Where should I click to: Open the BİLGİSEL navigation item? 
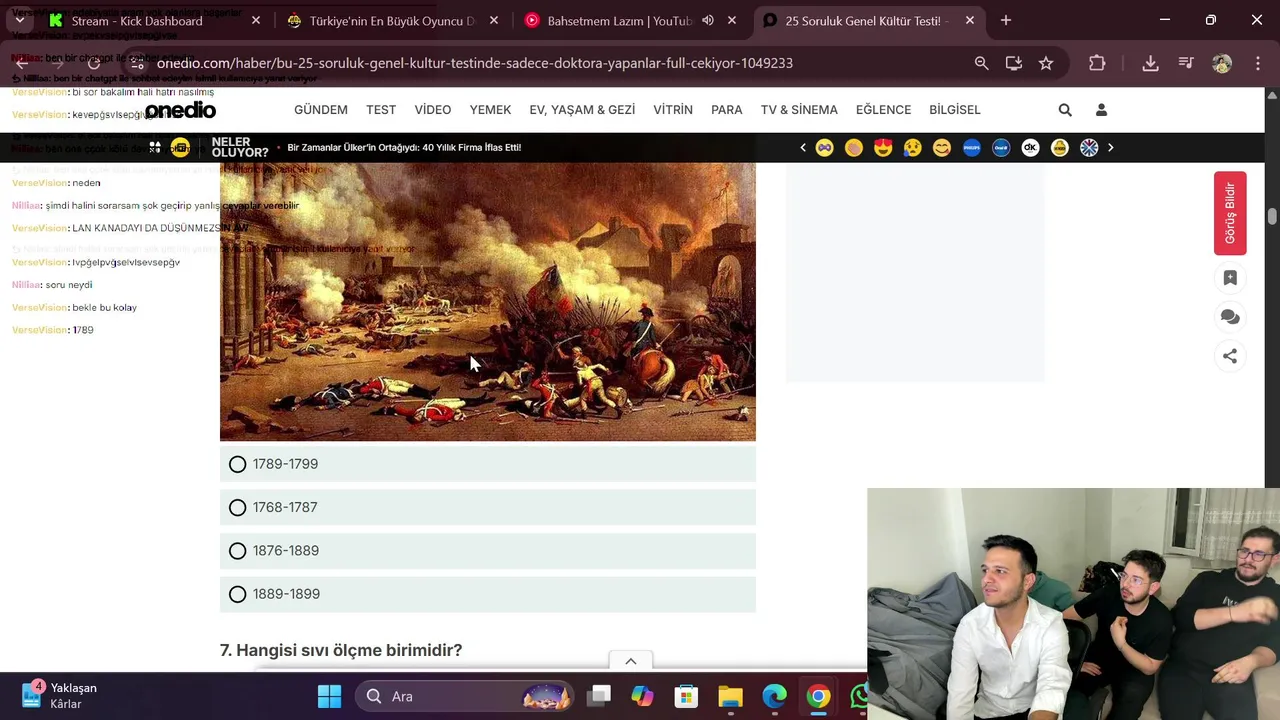coord(955,110)
